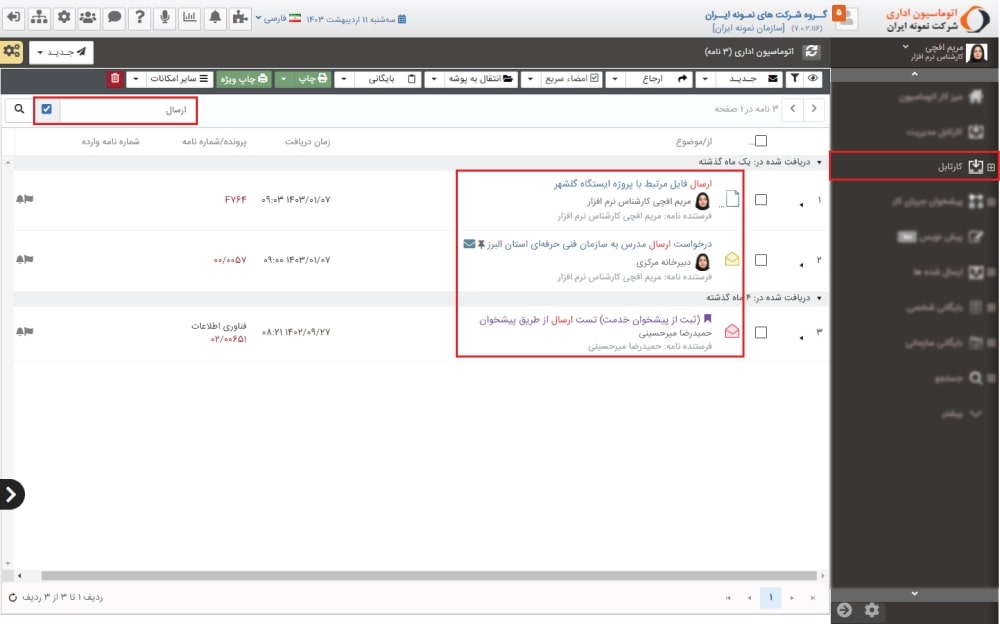Open the organization chart icon
The width and height of the screenshot is (1000, 624).
pyautogui.click(x=38, y=17)
